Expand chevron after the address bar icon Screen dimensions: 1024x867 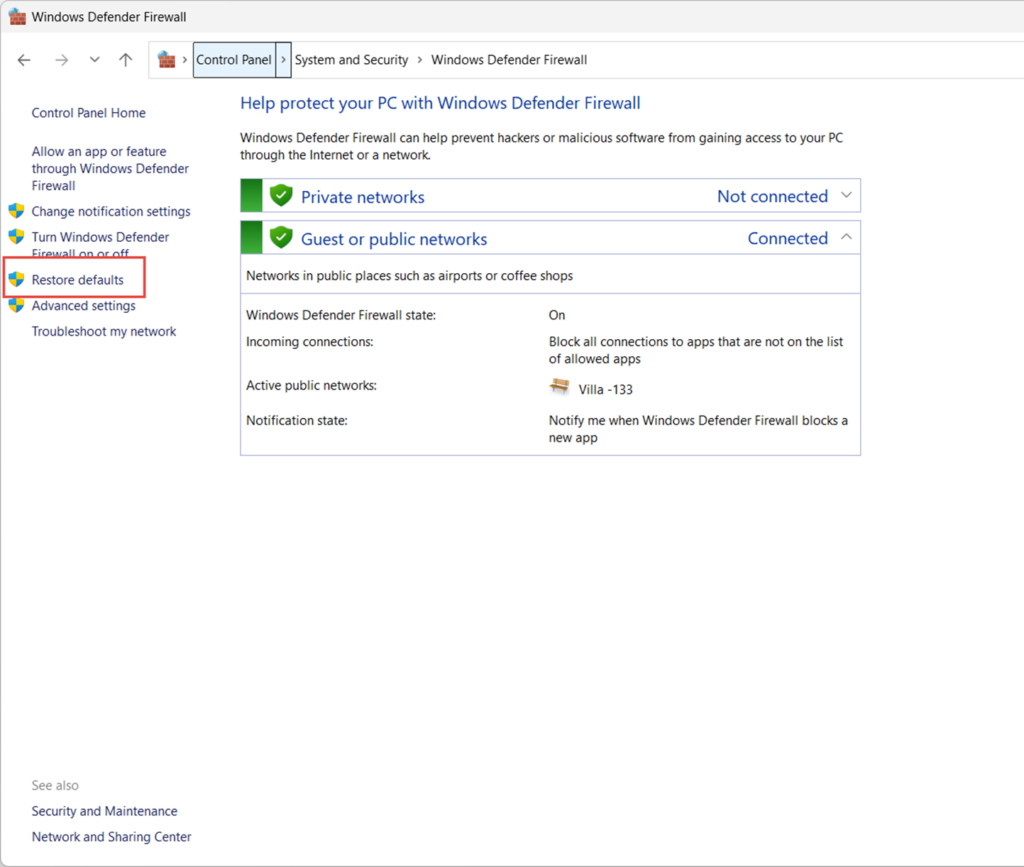(185, 59)
